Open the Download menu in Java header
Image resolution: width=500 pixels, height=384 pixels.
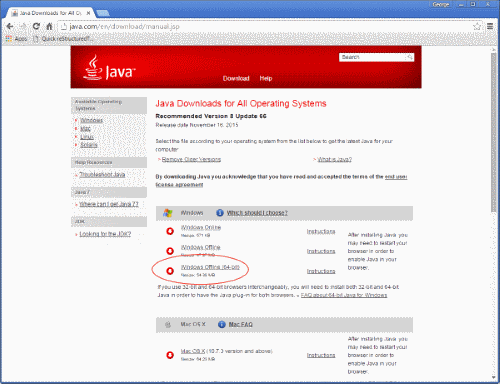[x=236, y=78]
